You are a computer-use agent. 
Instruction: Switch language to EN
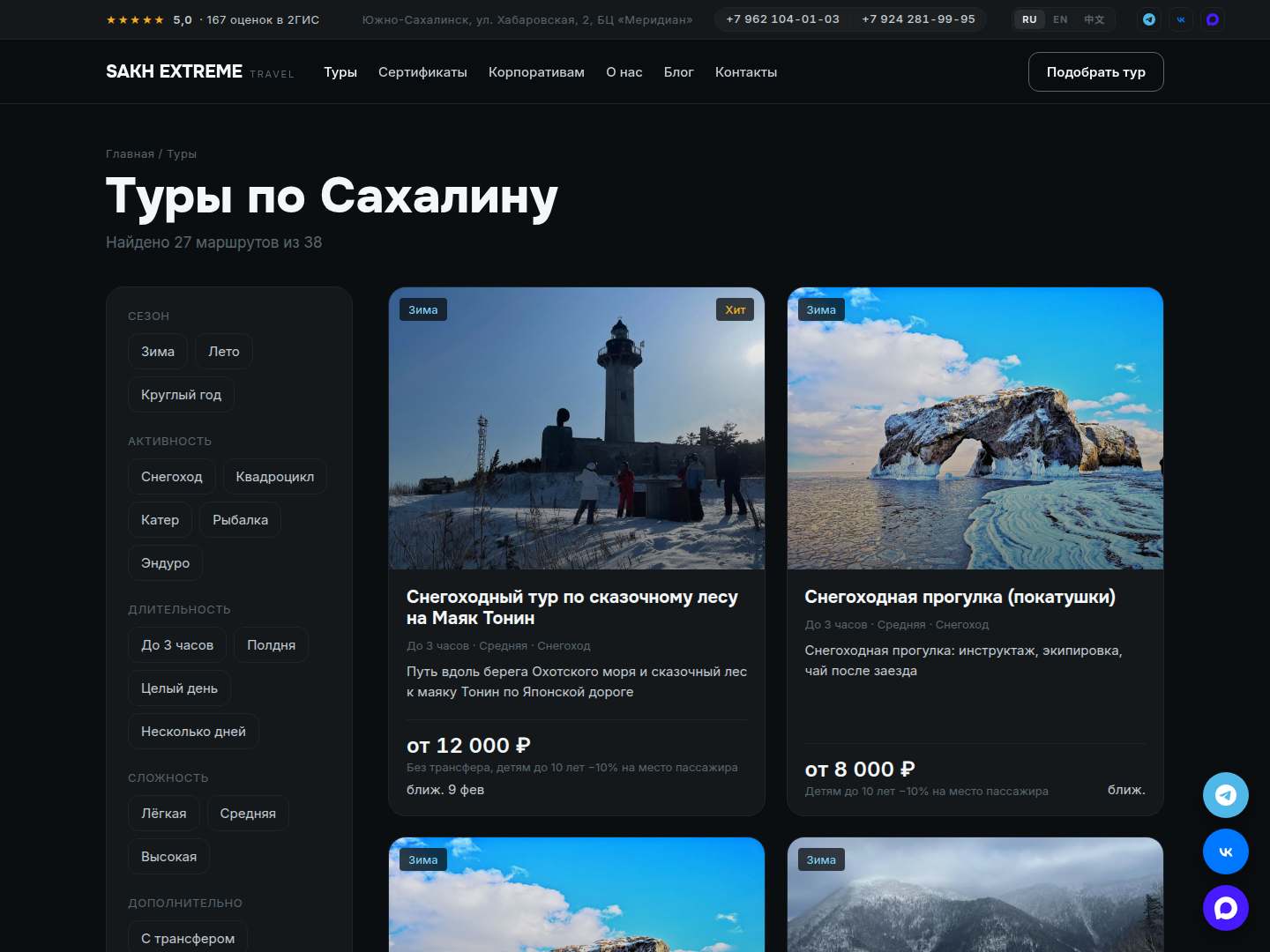click(1060, 19)
